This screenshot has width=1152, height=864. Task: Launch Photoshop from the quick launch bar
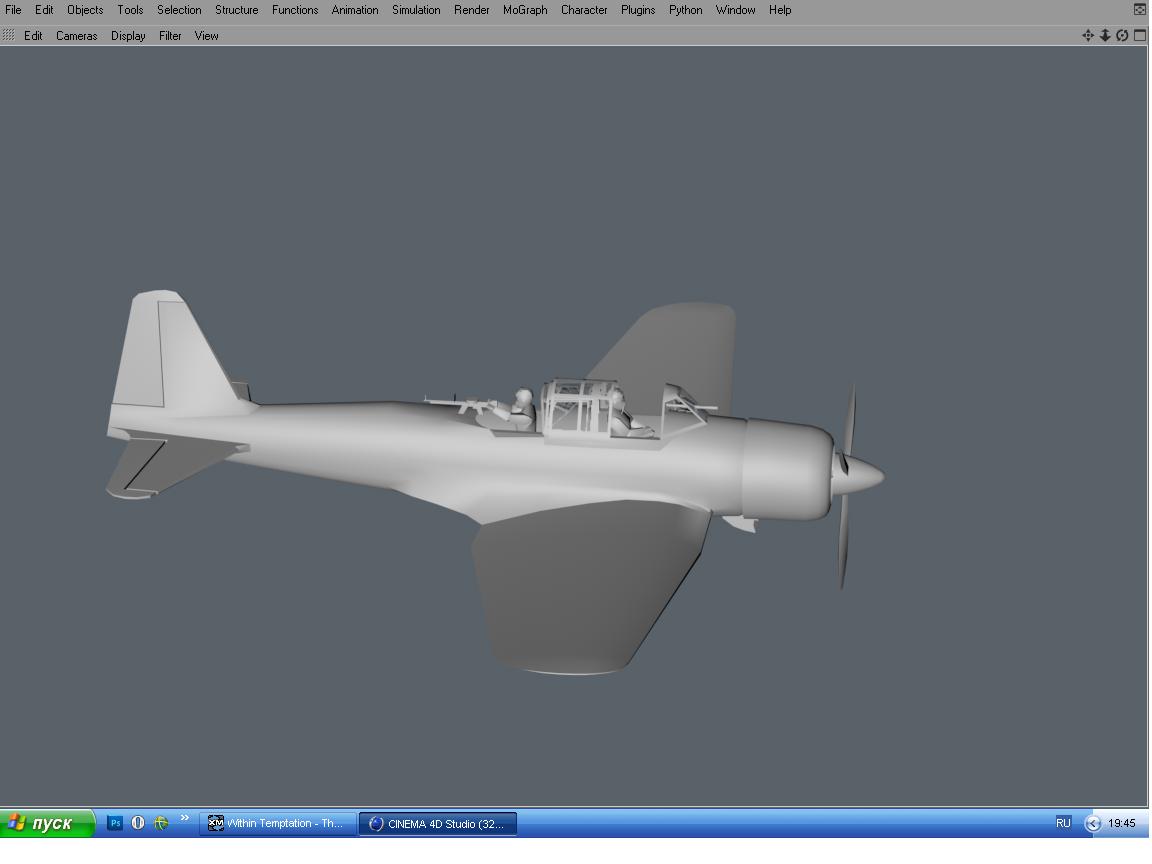tap(115, 823)
